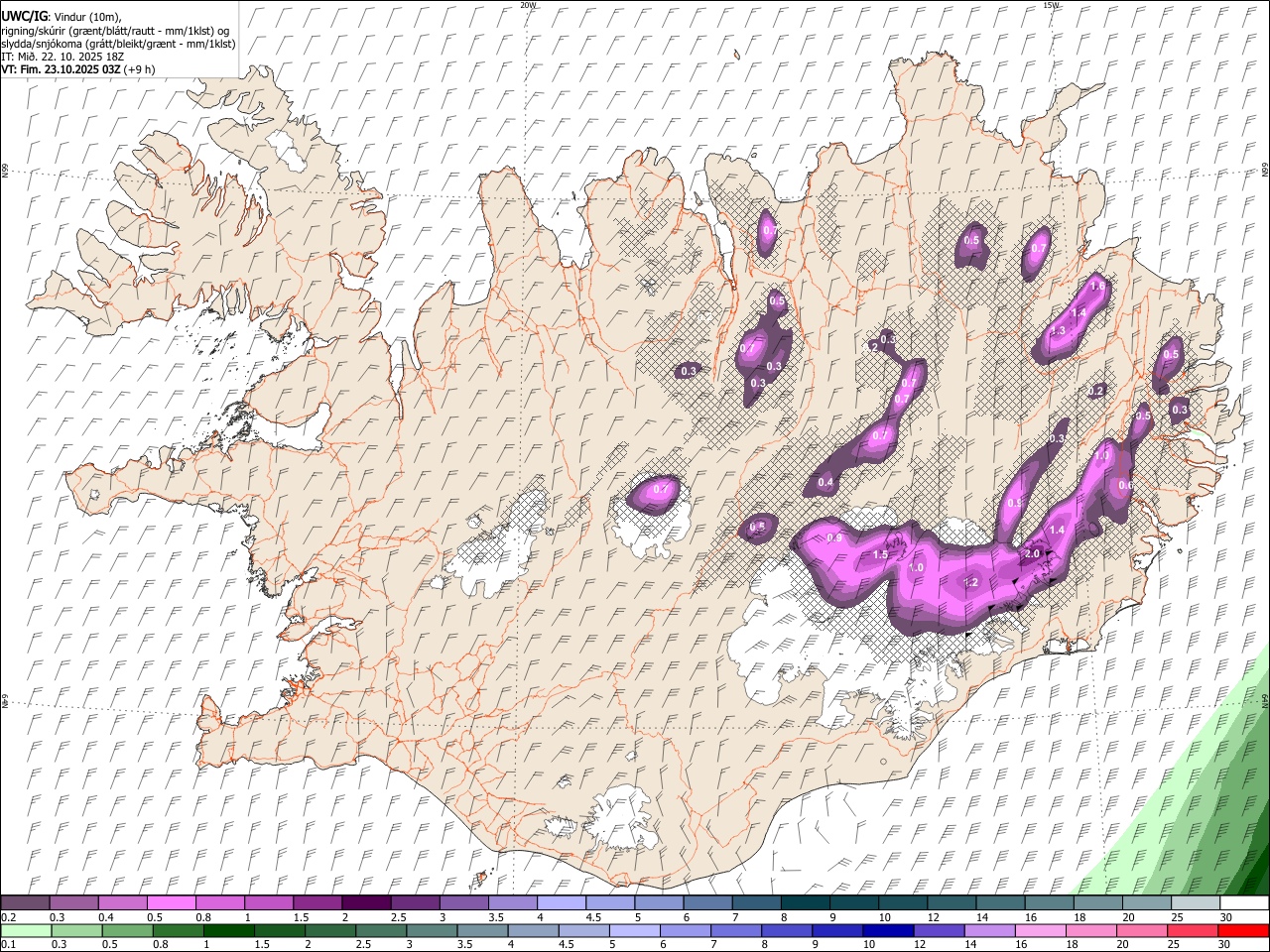Click the 20W longitude label
Viewport: 1270px width, 952px height.
pos(528,5)
